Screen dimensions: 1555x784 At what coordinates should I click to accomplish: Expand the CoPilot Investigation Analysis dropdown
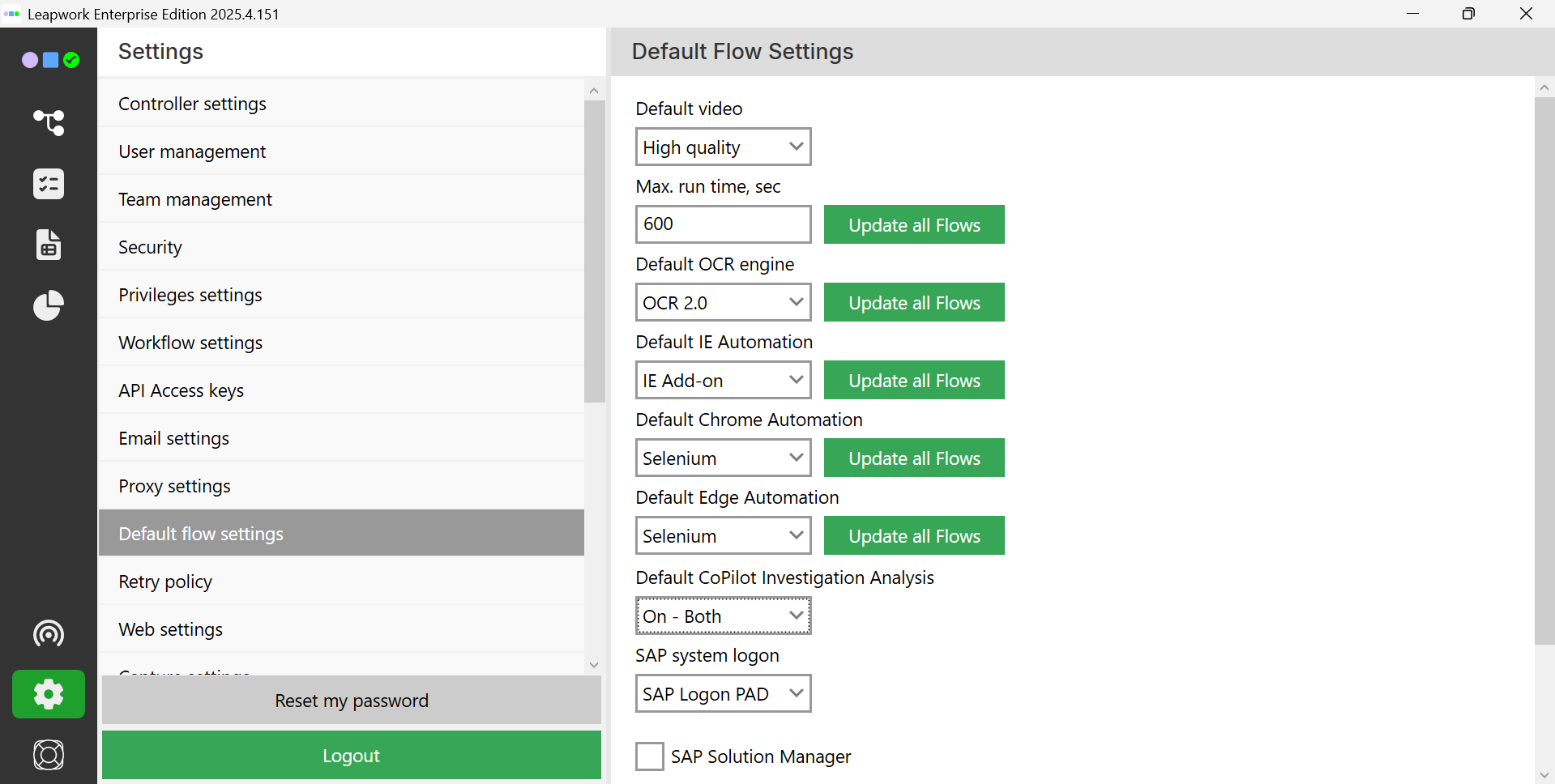point(723,616)
